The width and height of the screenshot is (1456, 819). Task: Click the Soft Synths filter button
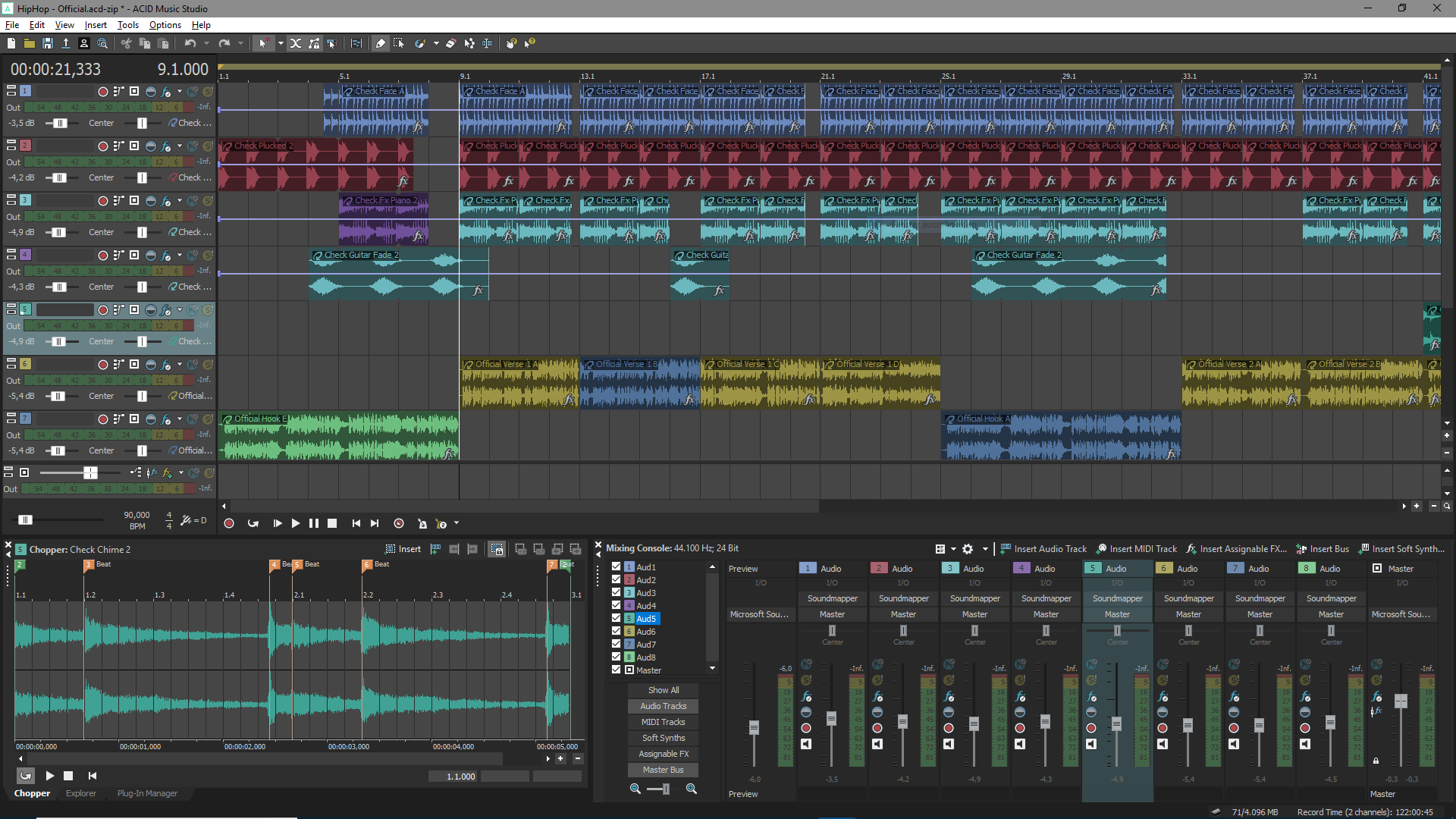tap(663, 737)
